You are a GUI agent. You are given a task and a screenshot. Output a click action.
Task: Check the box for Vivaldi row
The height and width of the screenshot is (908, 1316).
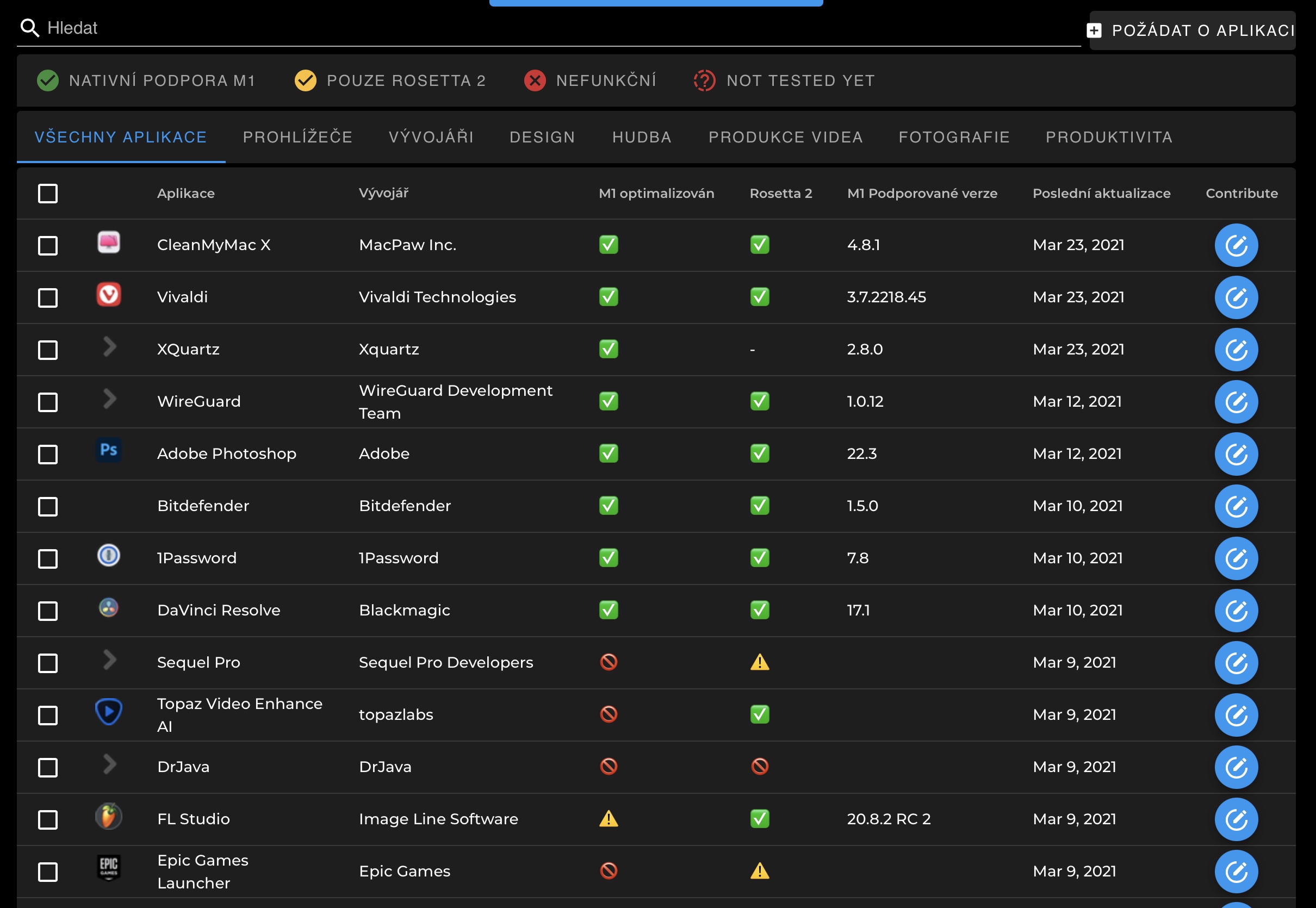(x=48, y=297)
